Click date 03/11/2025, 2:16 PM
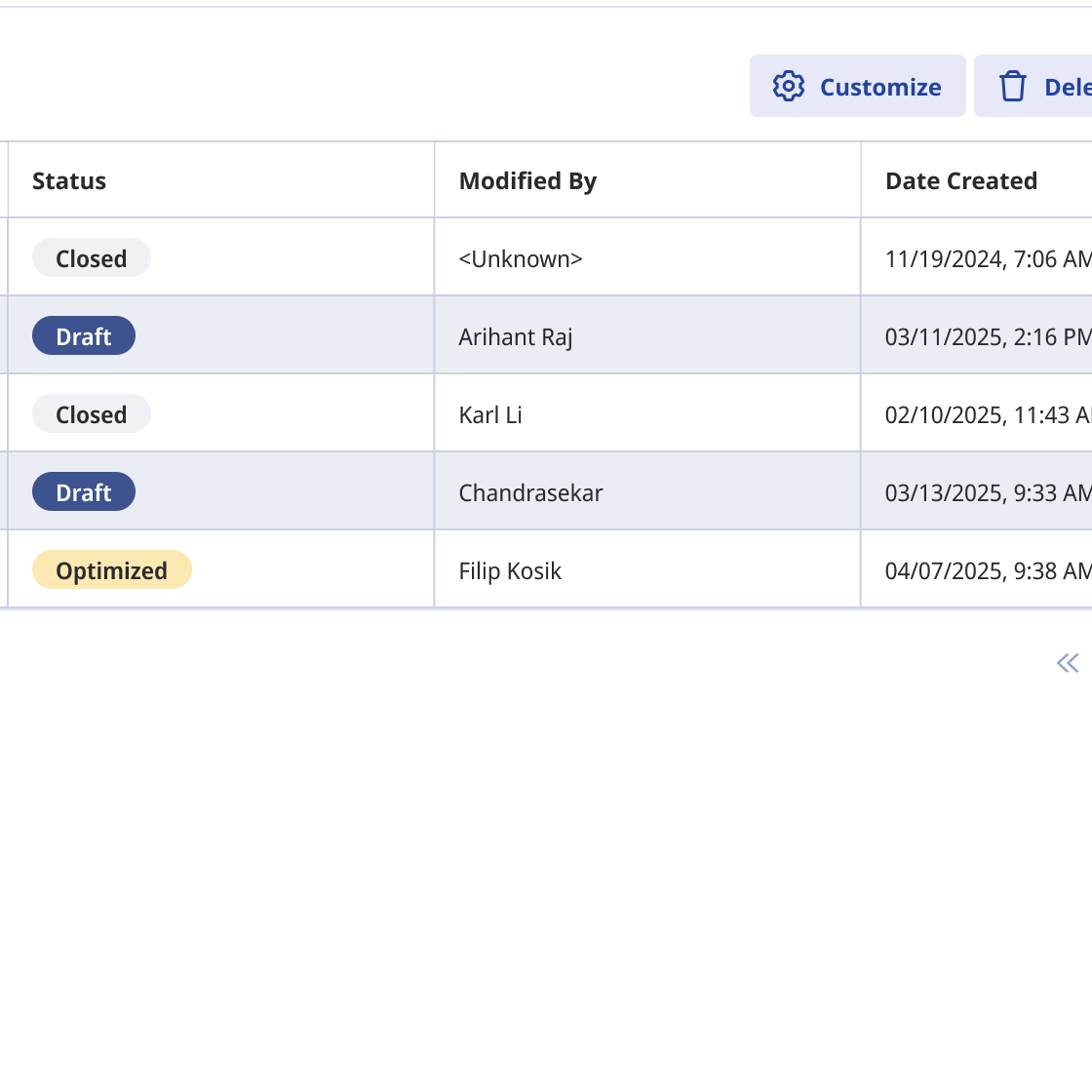 pyautogui.click(x=989, y=337)
